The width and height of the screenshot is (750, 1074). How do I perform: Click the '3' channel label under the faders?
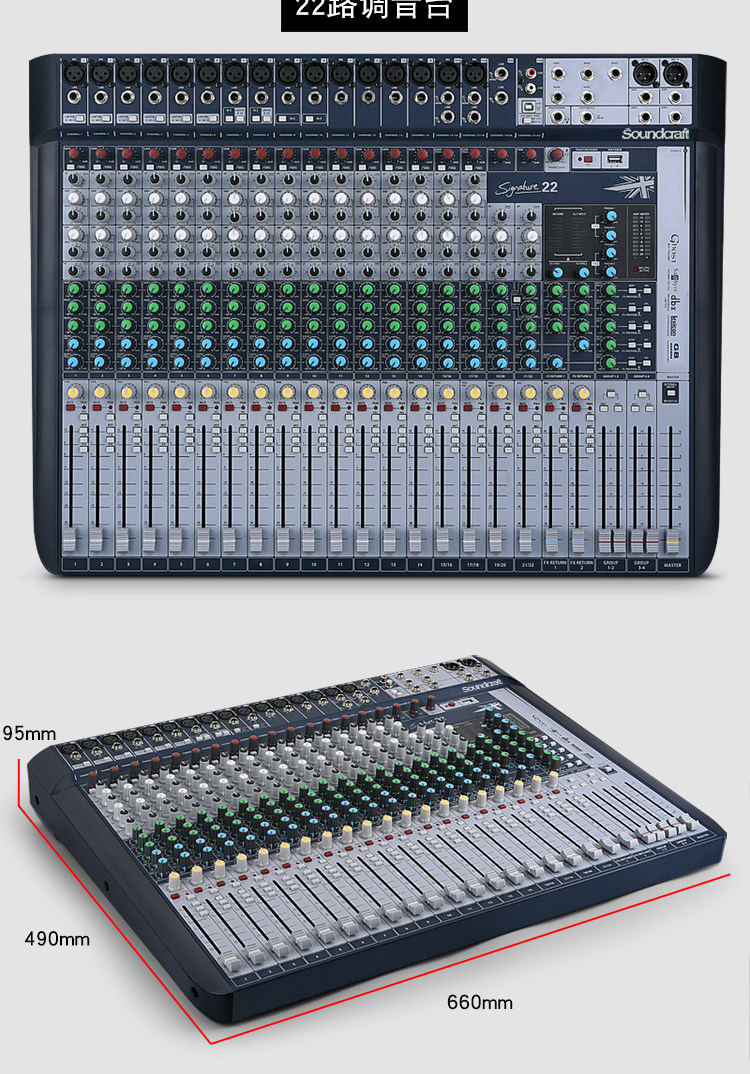(x=128, y=565)
